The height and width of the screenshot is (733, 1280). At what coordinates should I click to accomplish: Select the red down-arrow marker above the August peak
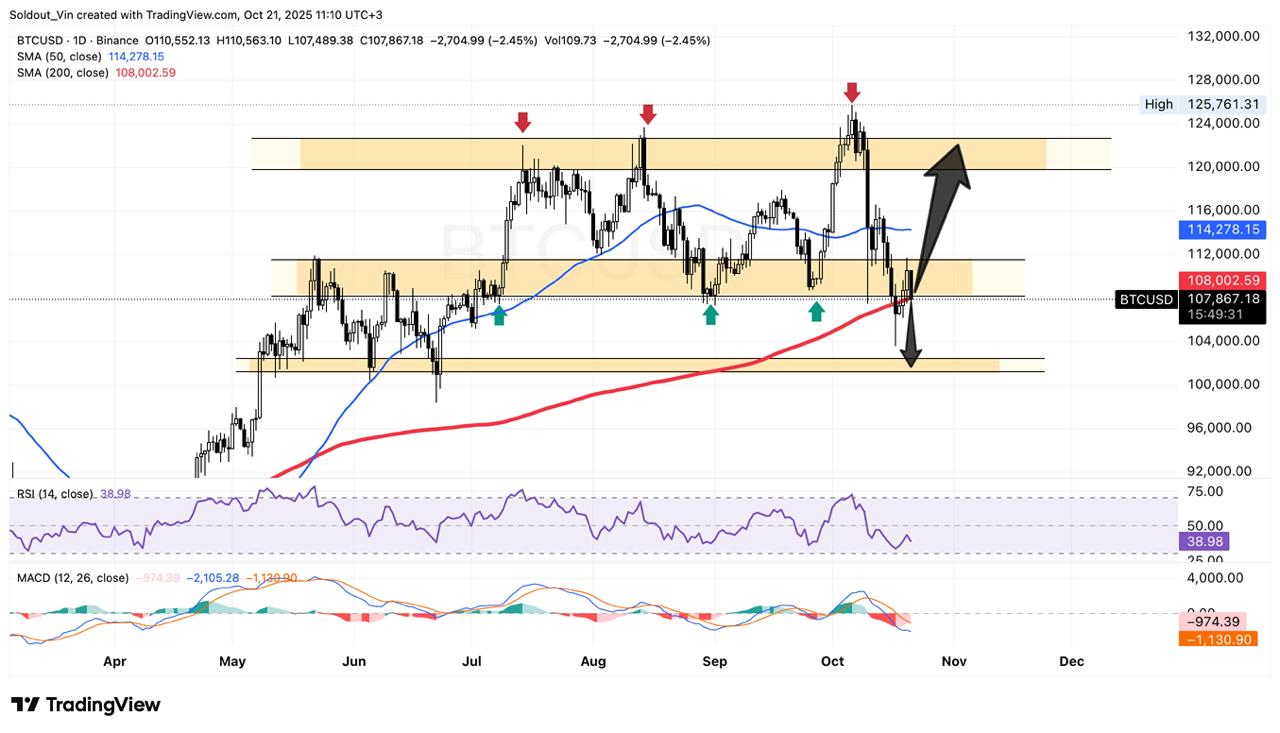click(x=646, y=115)
